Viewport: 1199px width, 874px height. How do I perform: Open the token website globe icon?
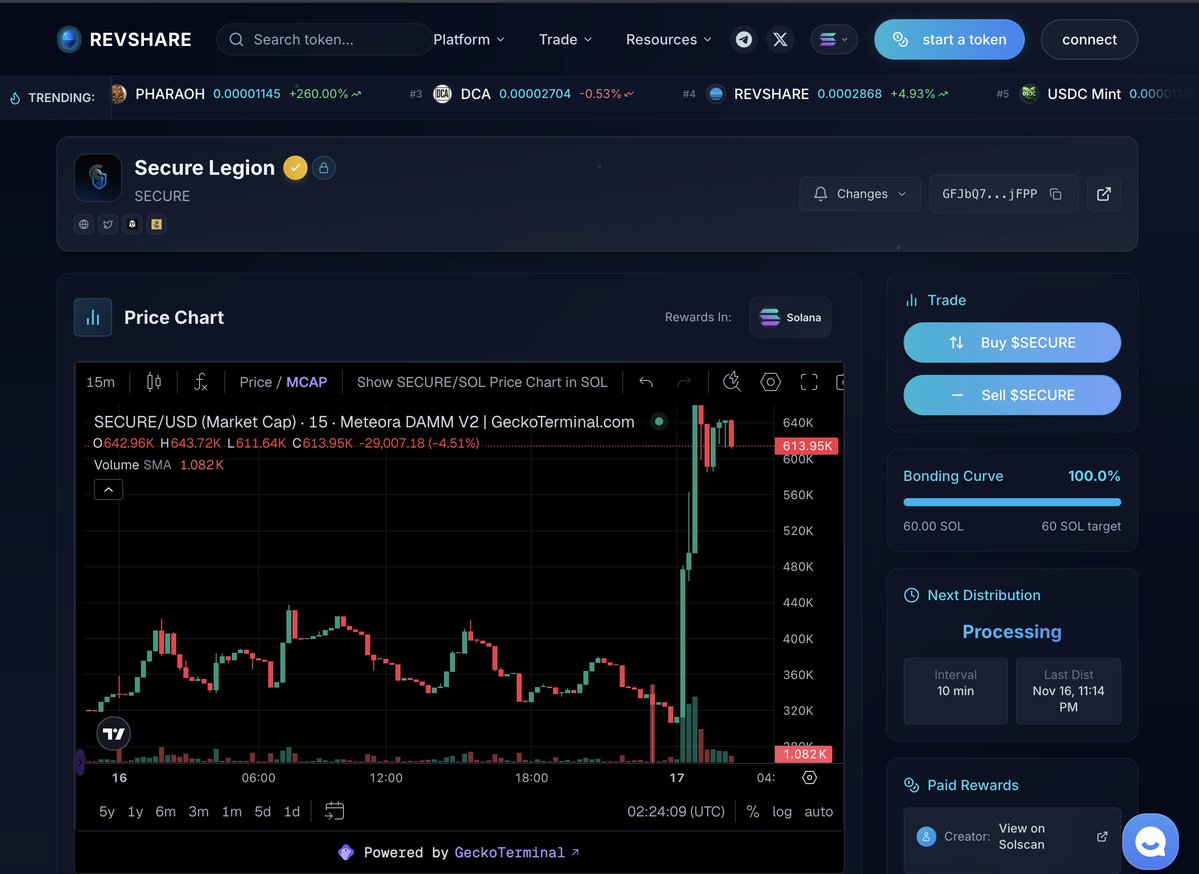[x=83, y=224]
